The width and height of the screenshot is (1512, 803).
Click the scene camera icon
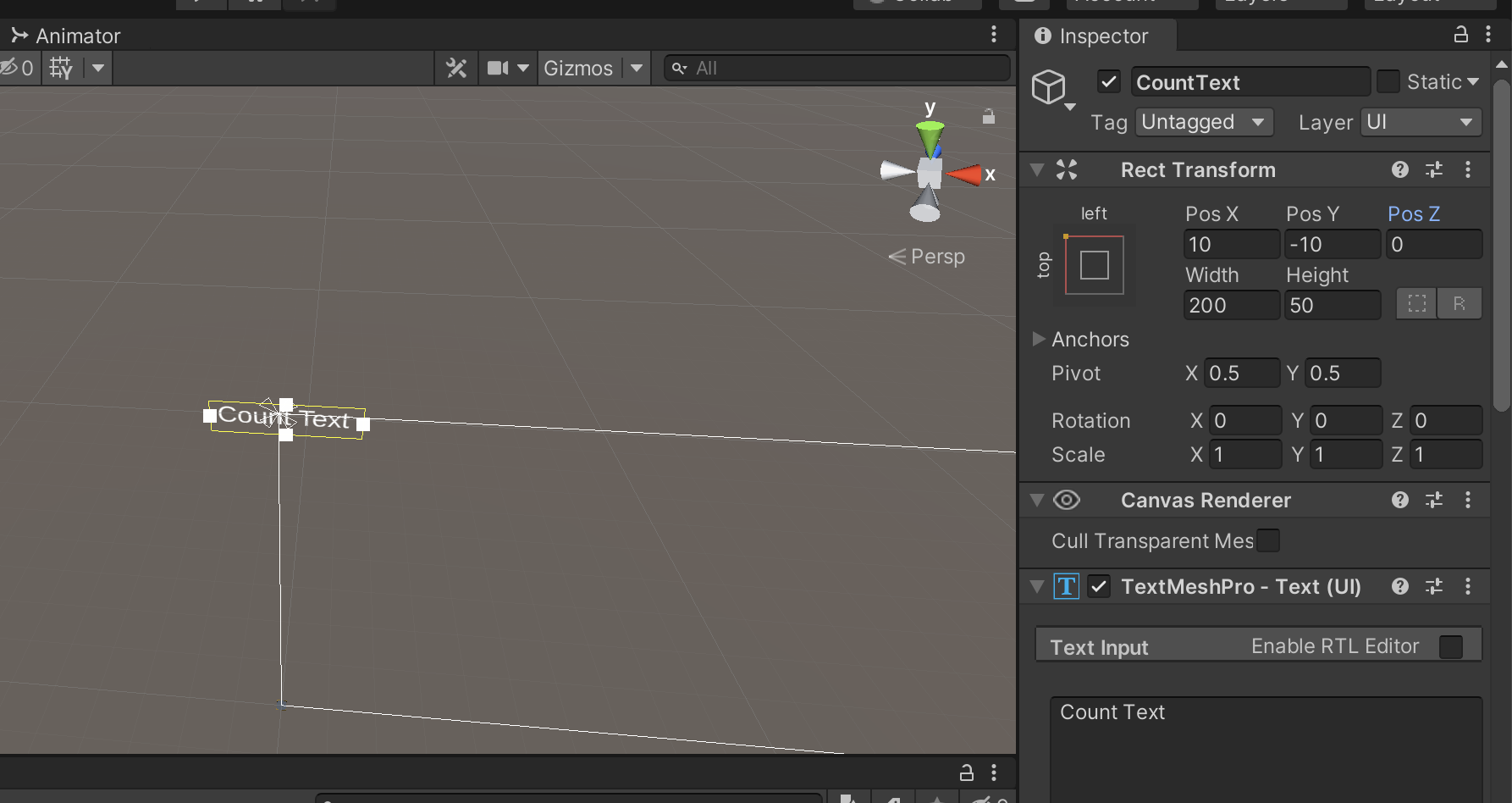click(498, 68)
